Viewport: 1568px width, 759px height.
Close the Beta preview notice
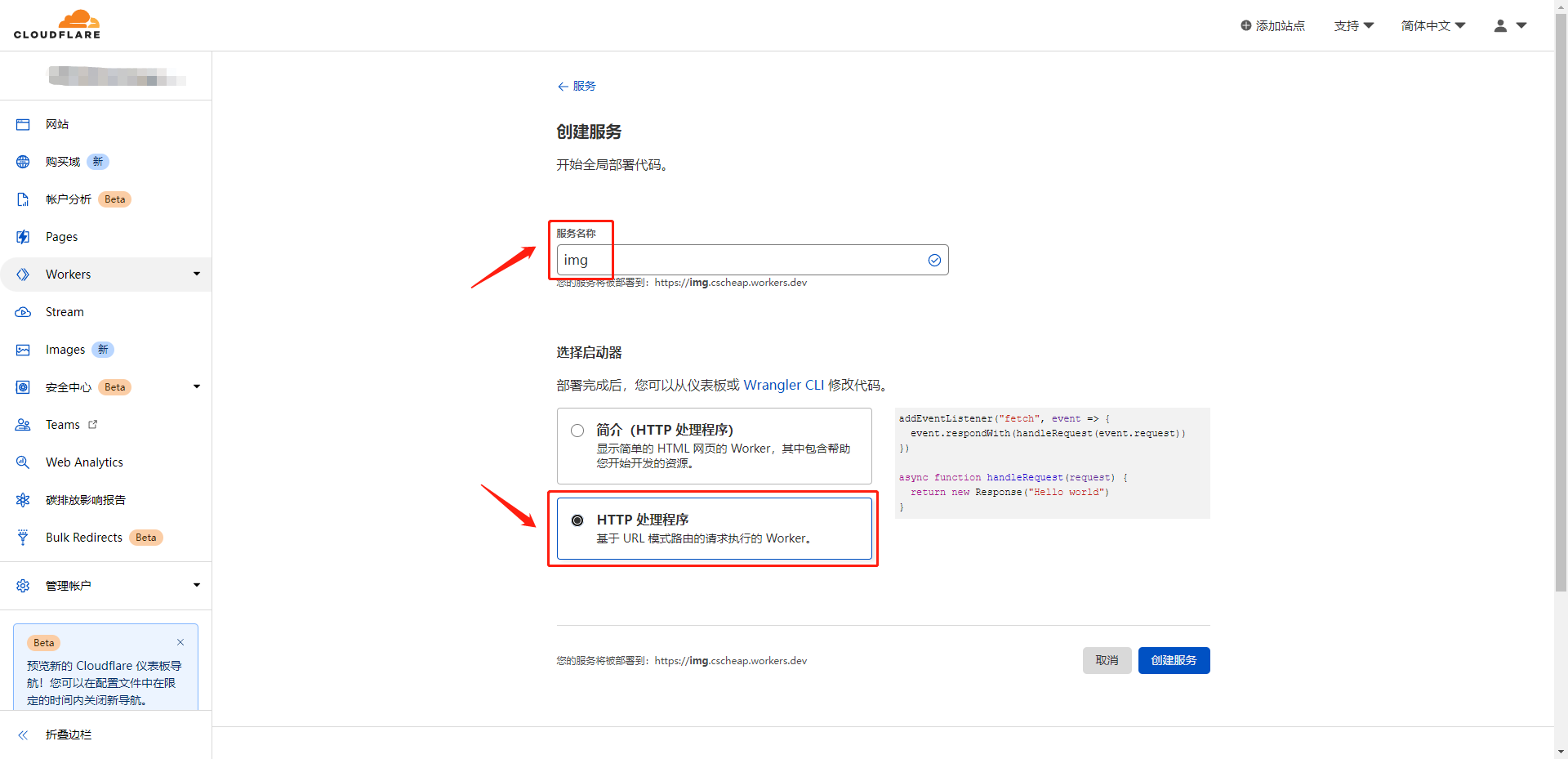pos(180,642)
